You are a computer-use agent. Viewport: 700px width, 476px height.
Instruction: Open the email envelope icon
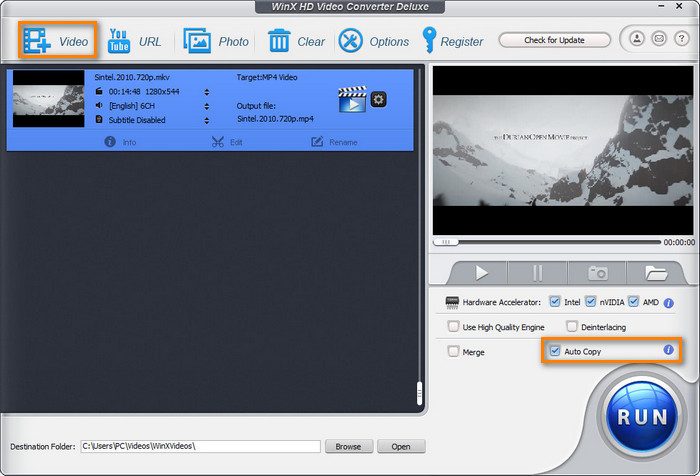659,39
